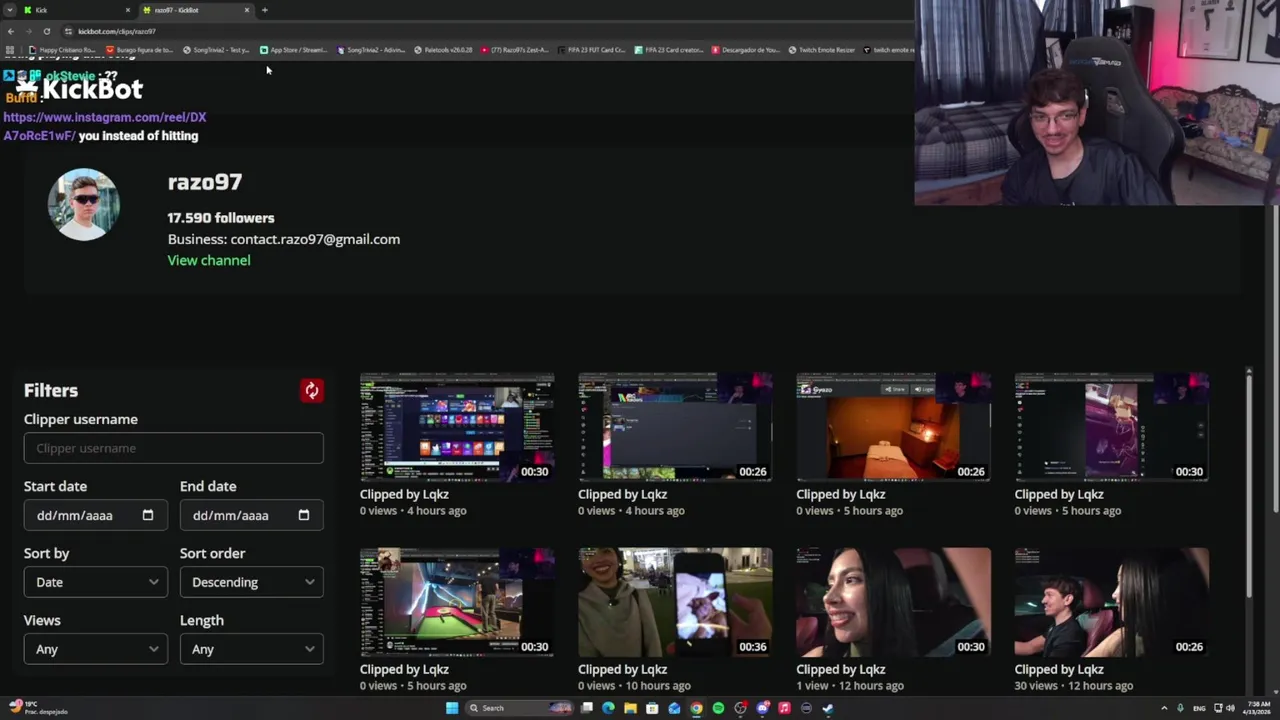The image size is (1280, 720).
Task: Open the first clip thumbnail from 4 hours ago
Action: point(457,427)
